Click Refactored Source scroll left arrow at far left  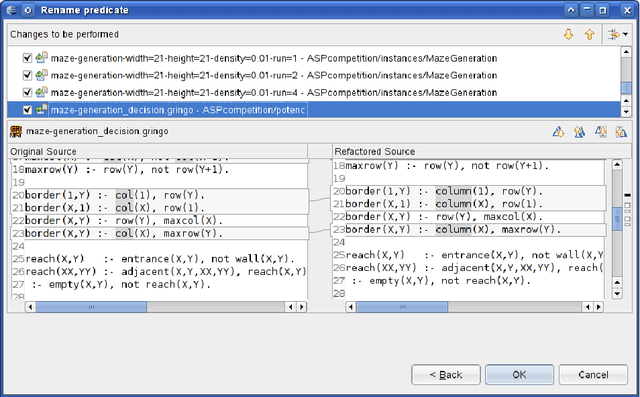(351, 307)
